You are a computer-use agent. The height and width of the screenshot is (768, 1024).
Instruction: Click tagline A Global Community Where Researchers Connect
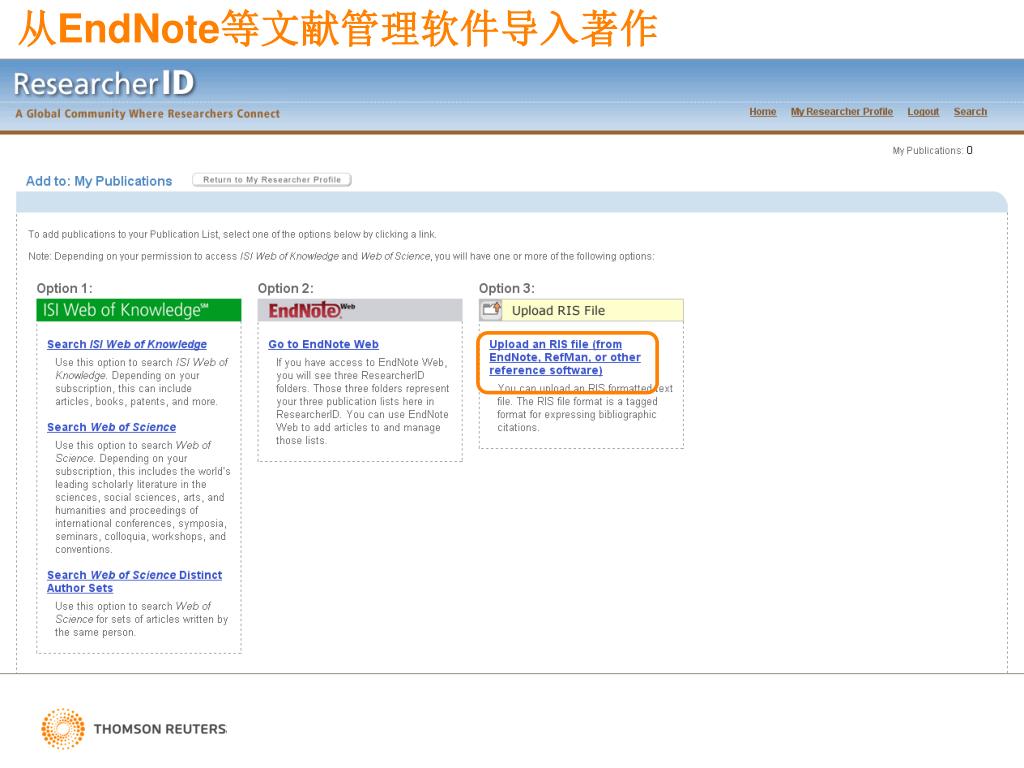point(148,114)
